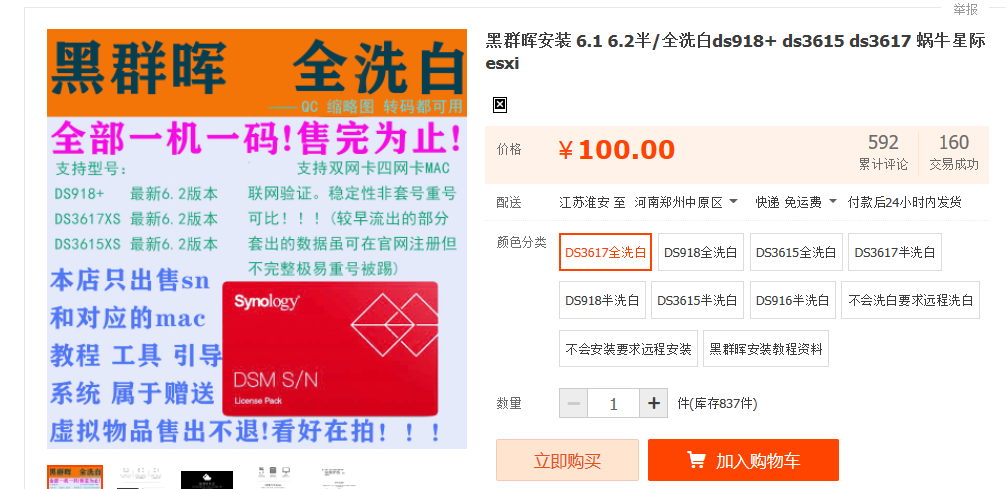Screen dimensions: 1006x489
Task: Select the DS3617全洗白 option
Action: tap(606, 252)
